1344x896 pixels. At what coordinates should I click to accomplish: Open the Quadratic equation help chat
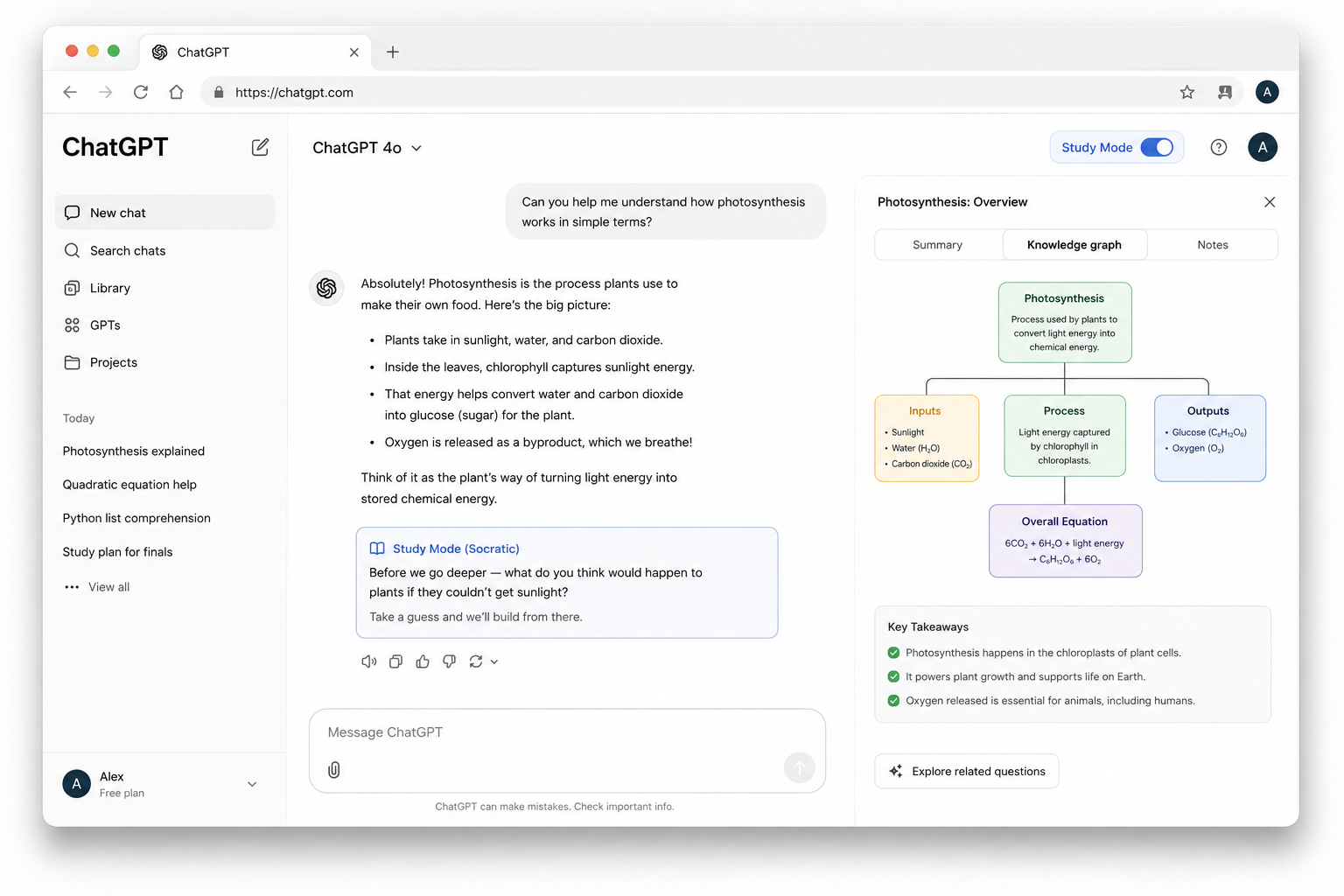click(x=129, y=485)
